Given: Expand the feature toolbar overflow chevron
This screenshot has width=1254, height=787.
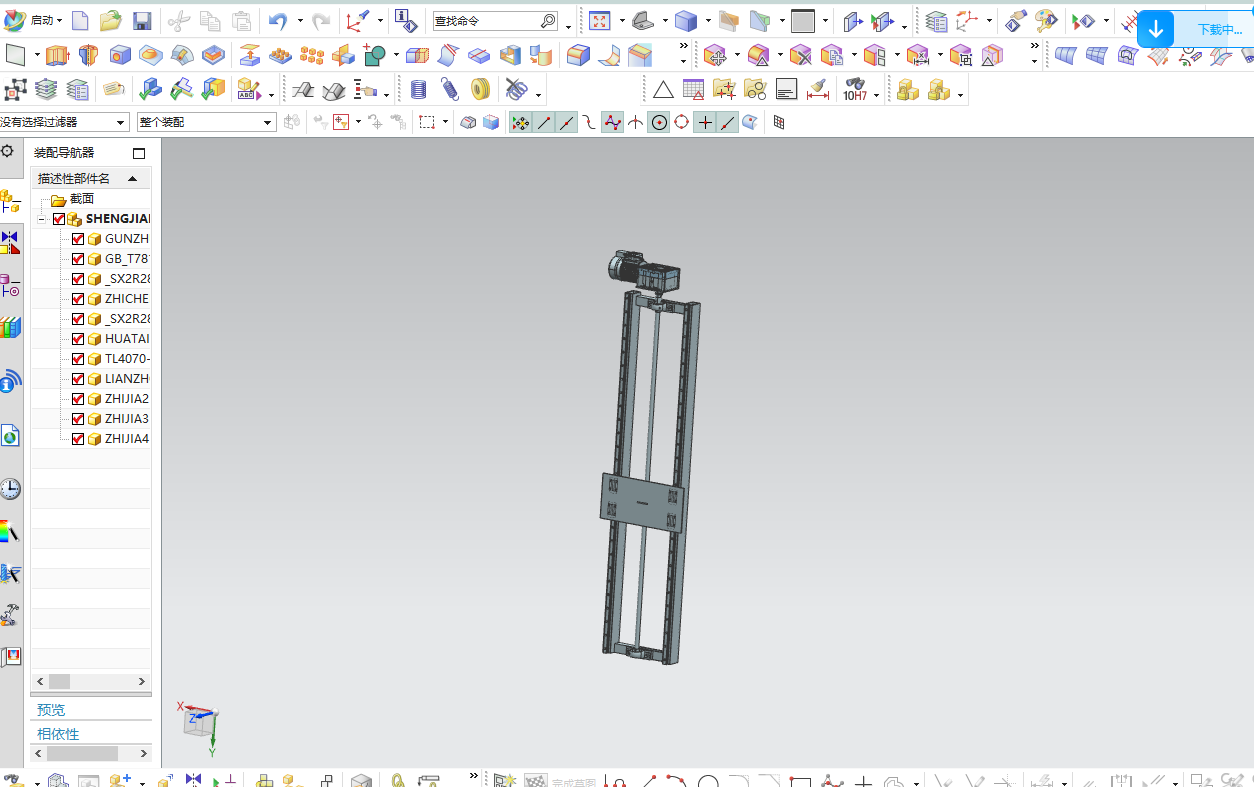Looking at the screenshot, I should 684,46.
